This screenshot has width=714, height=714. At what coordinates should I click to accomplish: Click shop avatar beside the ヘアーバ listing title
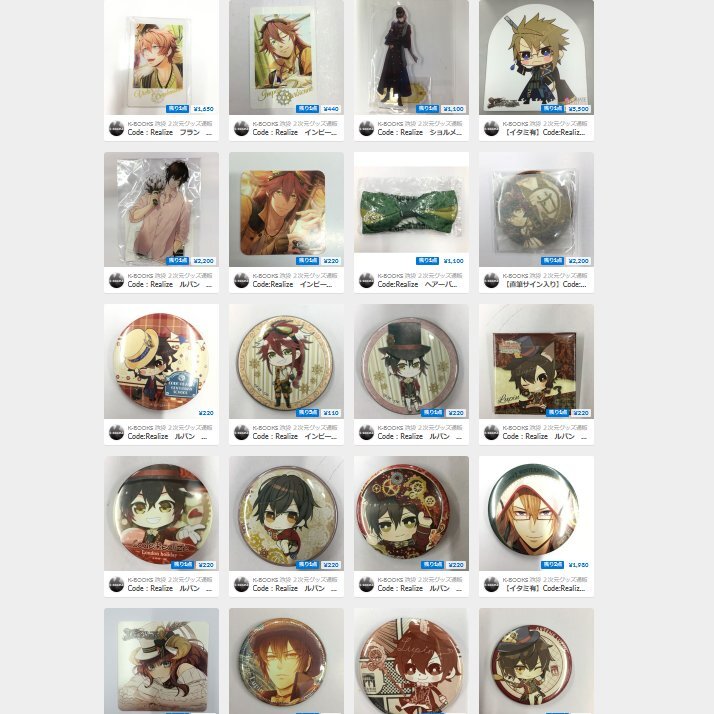(367, 280)
